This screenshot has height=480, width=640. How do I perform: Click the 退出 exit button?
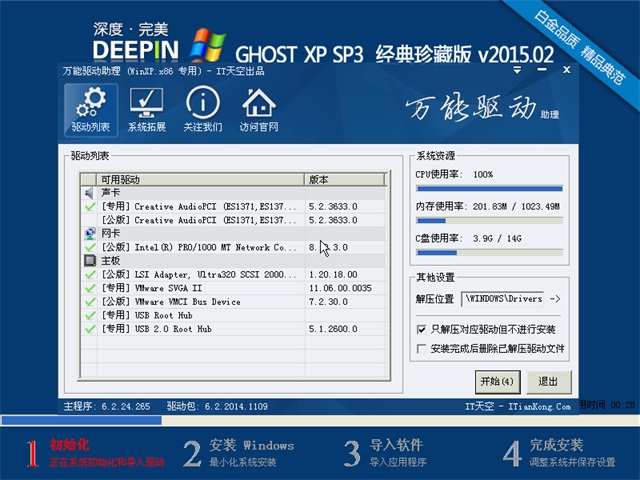(x=548, y=381)
